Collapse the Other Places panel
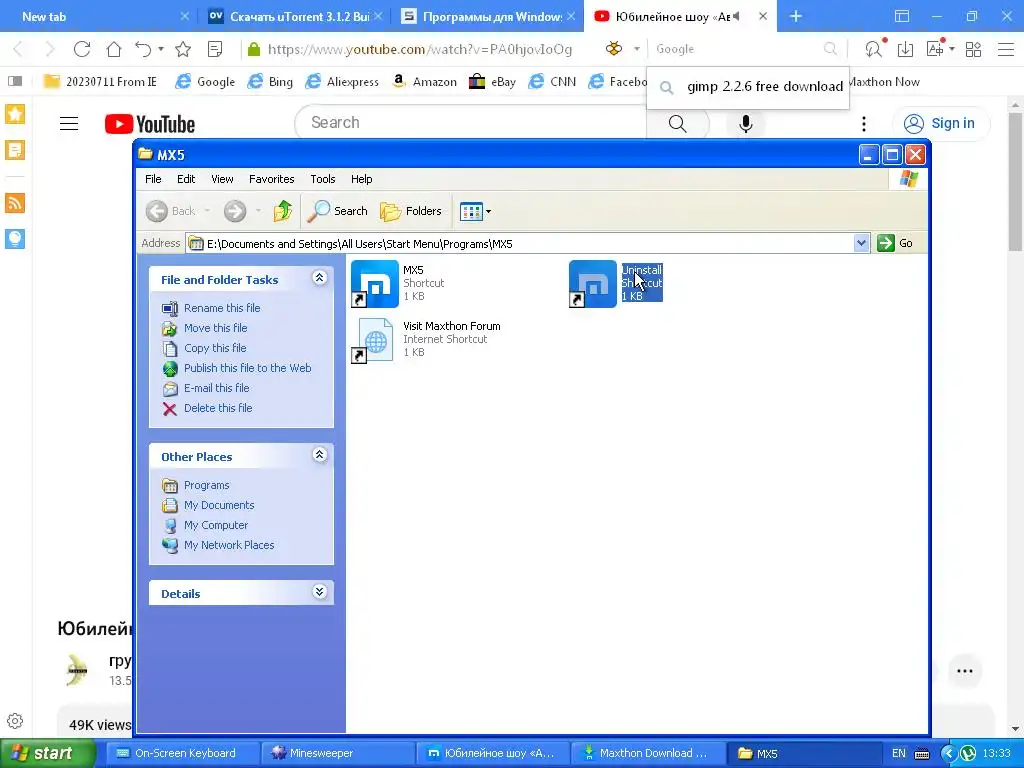Screen dimensions: 1024x768 (x=319, y=455)
